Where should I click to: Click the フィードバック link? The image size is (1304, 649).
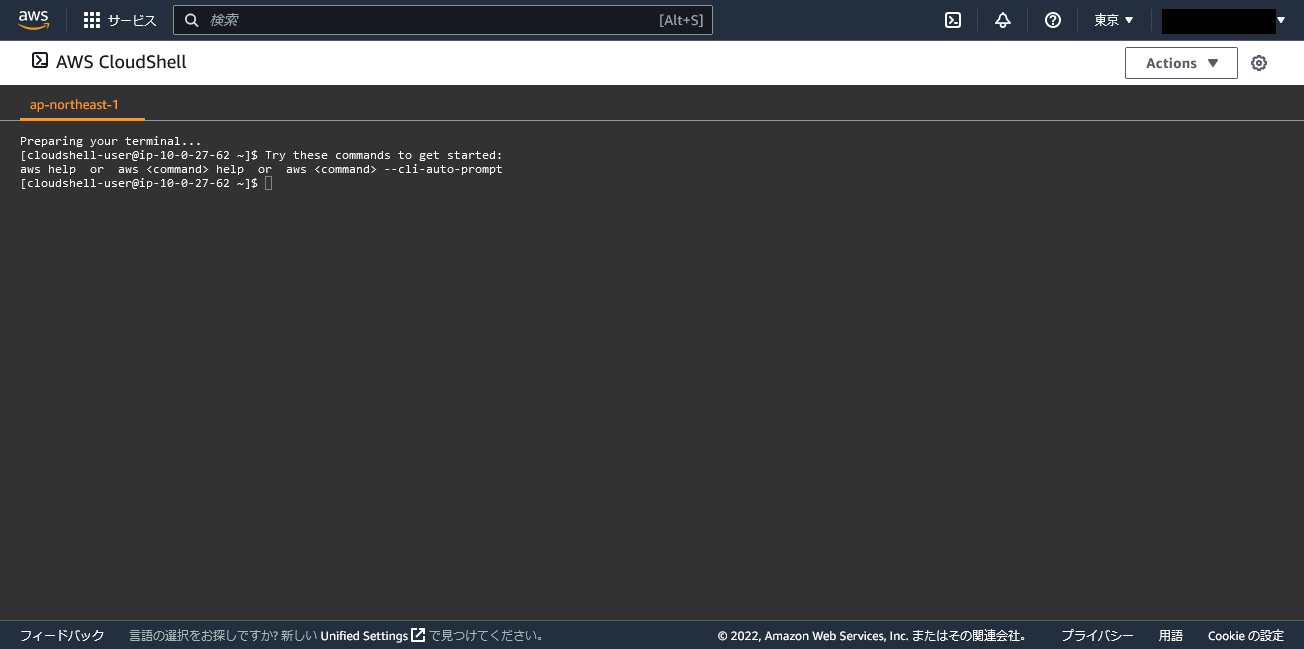click(x=61, y=635)
